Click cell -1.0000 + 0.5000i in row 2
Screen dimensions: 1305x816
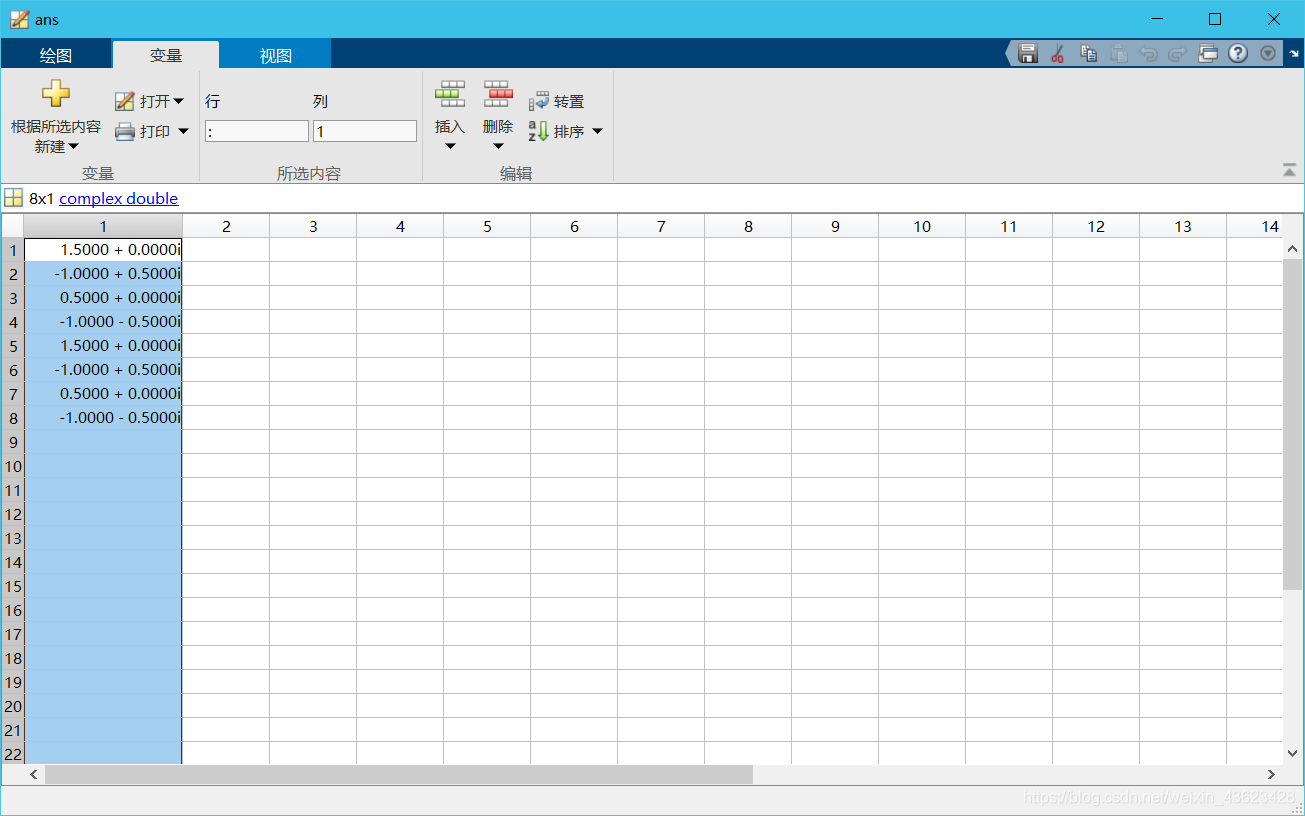(103, 274)
